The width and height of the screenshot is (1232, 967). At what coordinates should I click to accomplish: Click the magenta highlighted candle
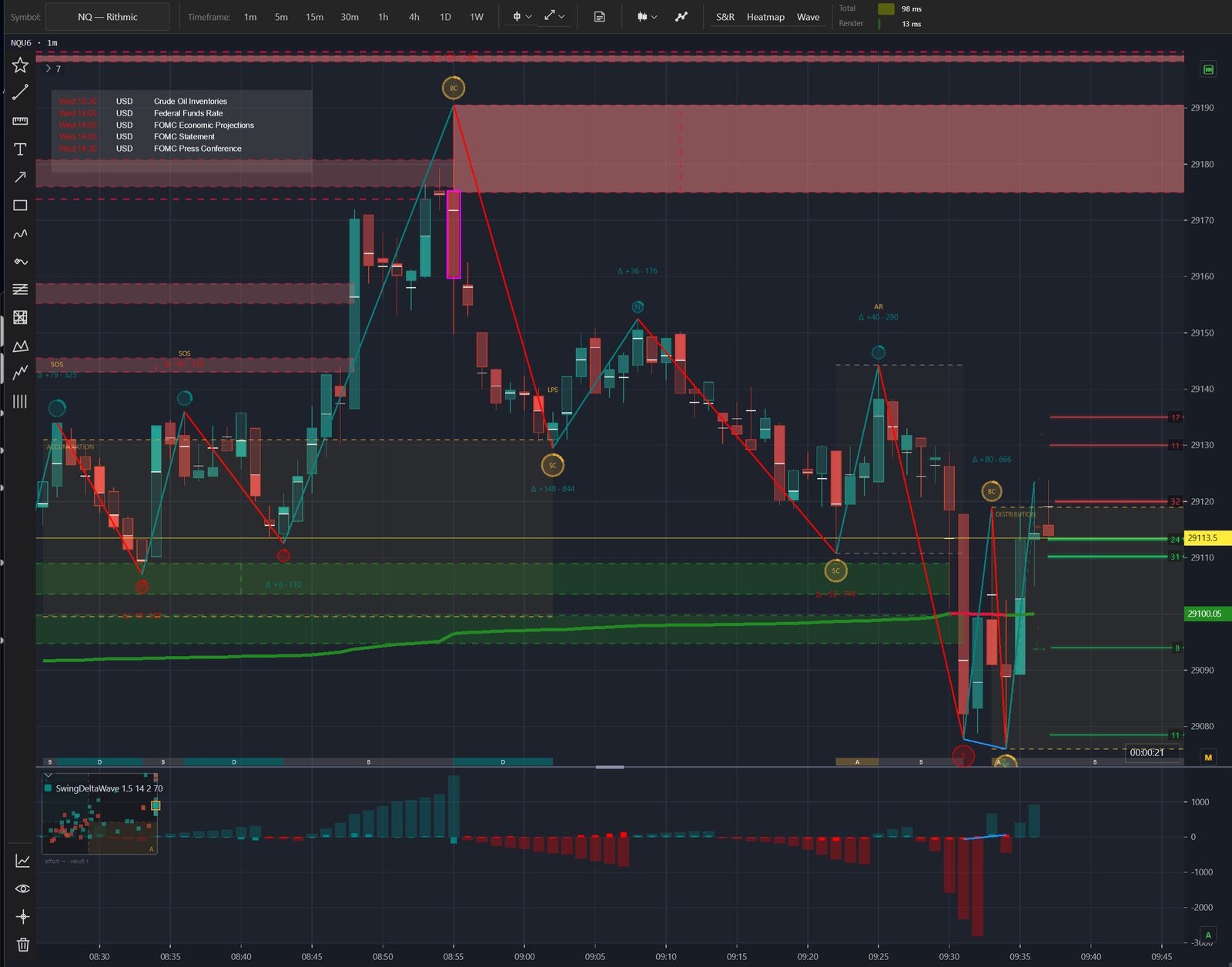click(x=454, y=234)
